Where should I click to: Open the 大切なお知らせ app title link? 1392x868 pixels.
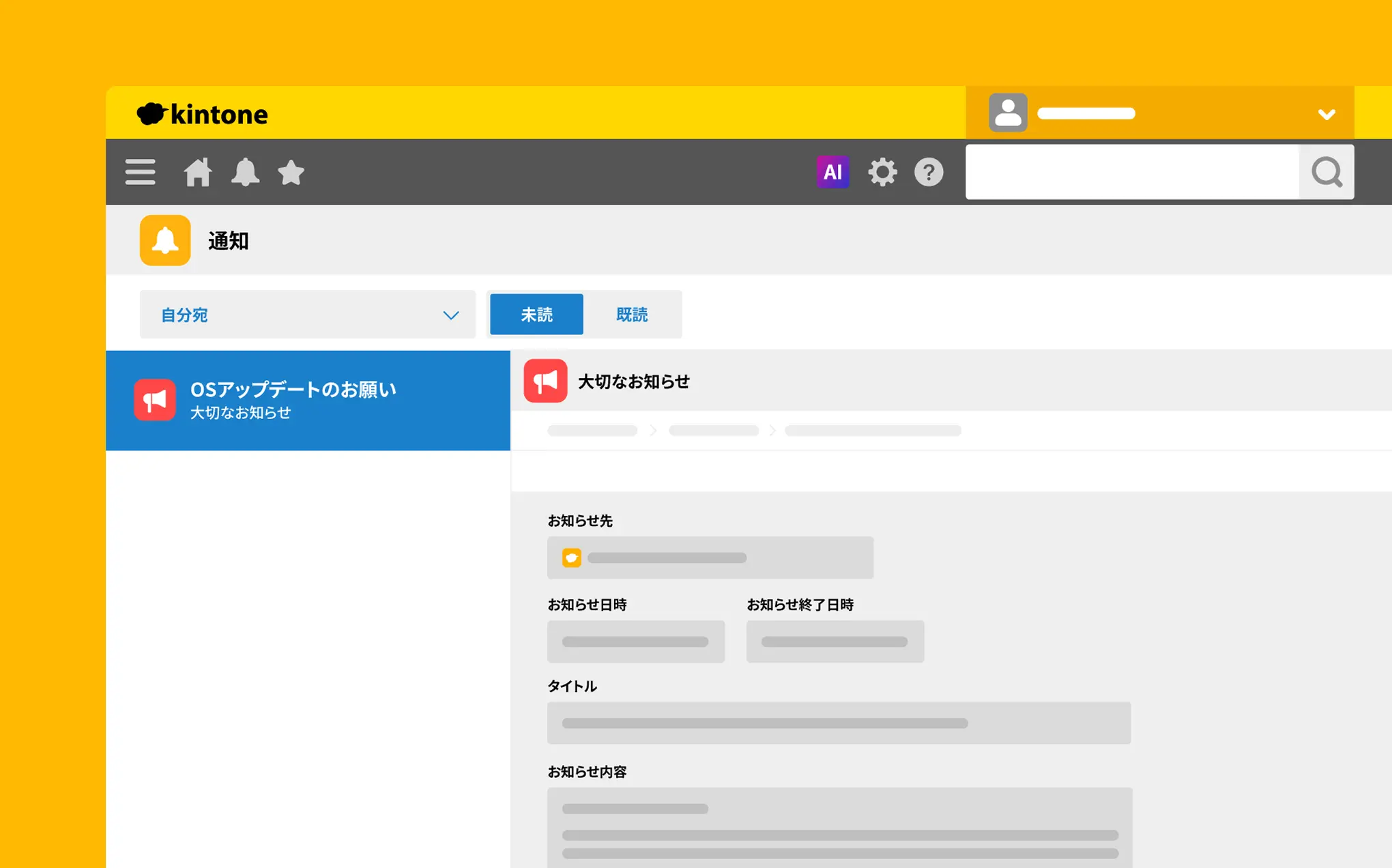[633, 381]
